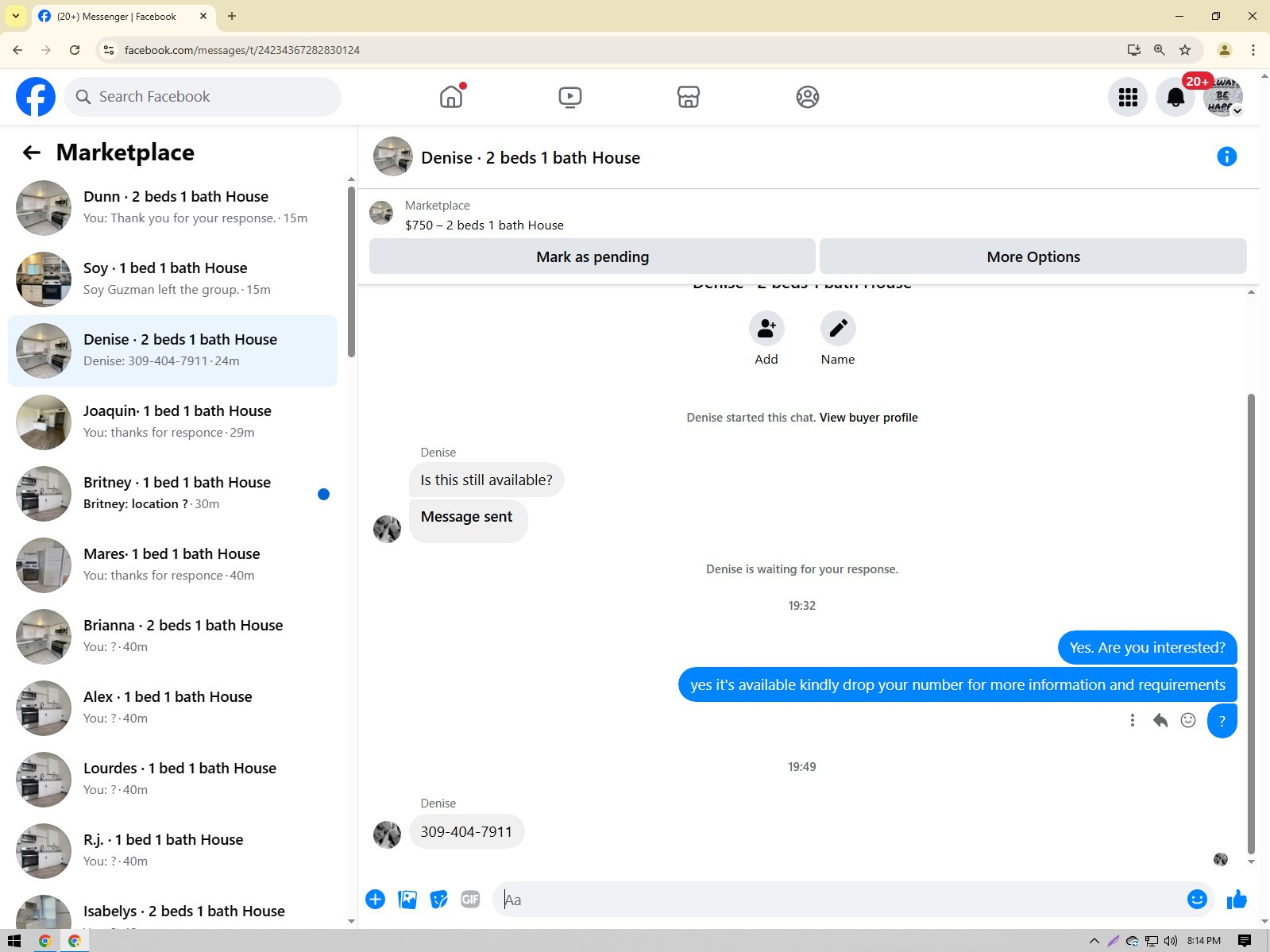Open the Notifications bell icon
Viewport: 1270px width, 952px height.
point(1175,97)
